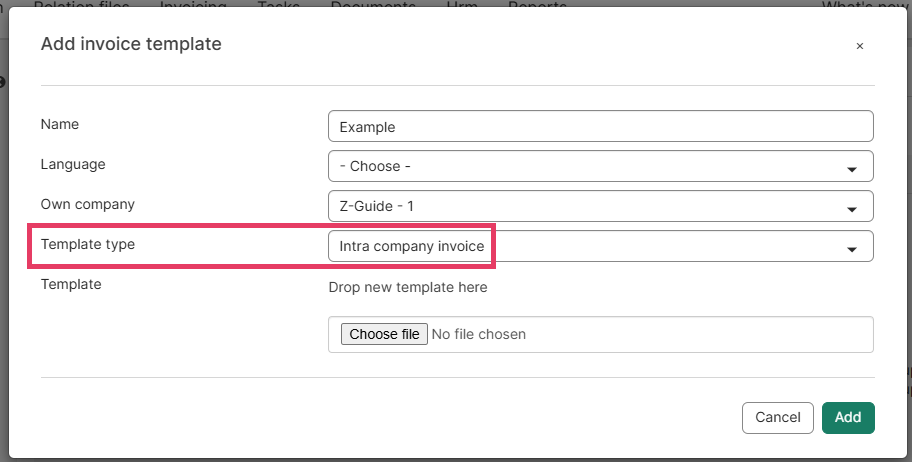The width and height of the screenshot is (912, 462).
Task: Click the 'Drop new template here' text
Action: click(408, 288)
